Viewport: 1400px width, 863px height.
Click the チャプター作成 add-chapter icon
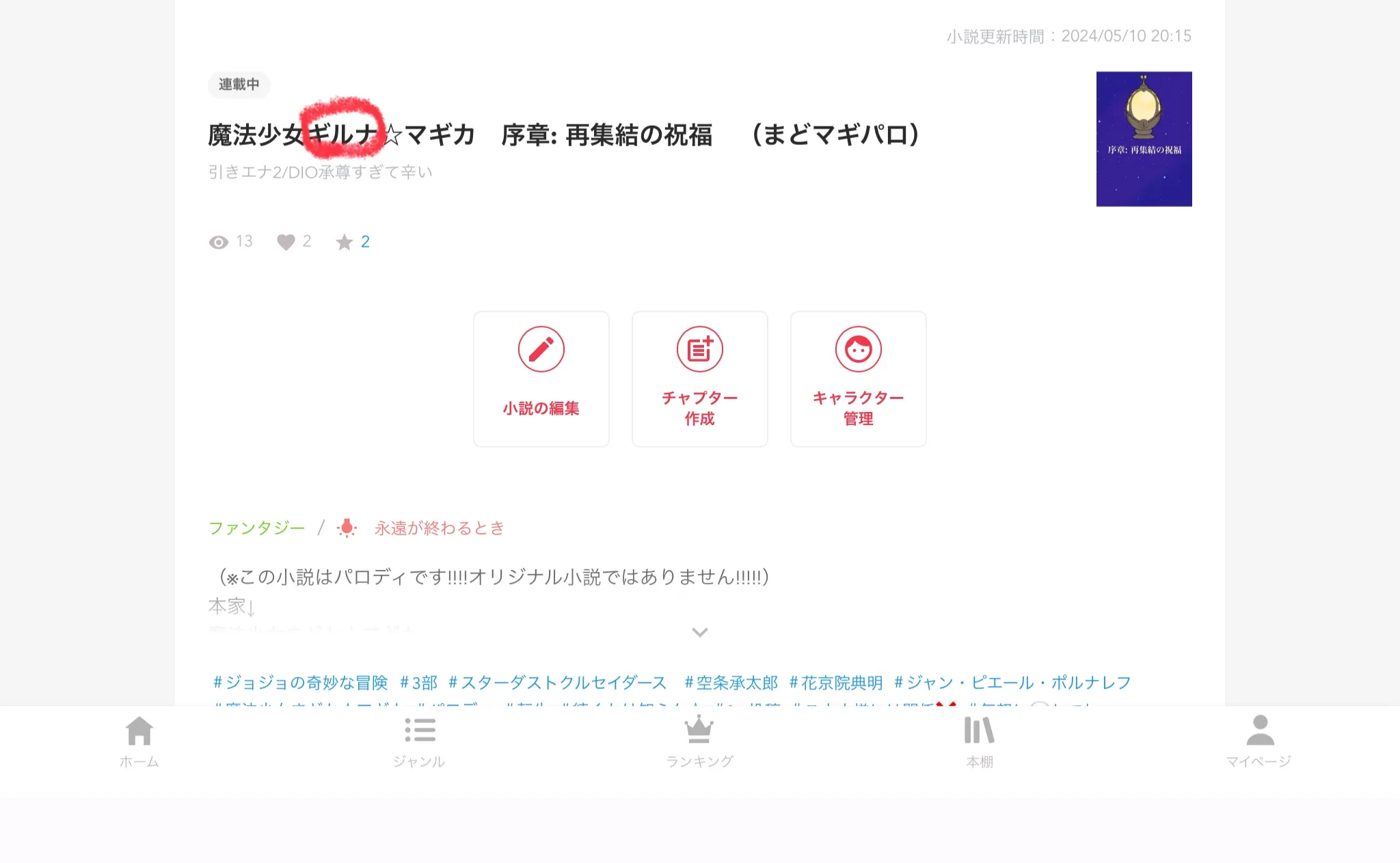[699, 349]
